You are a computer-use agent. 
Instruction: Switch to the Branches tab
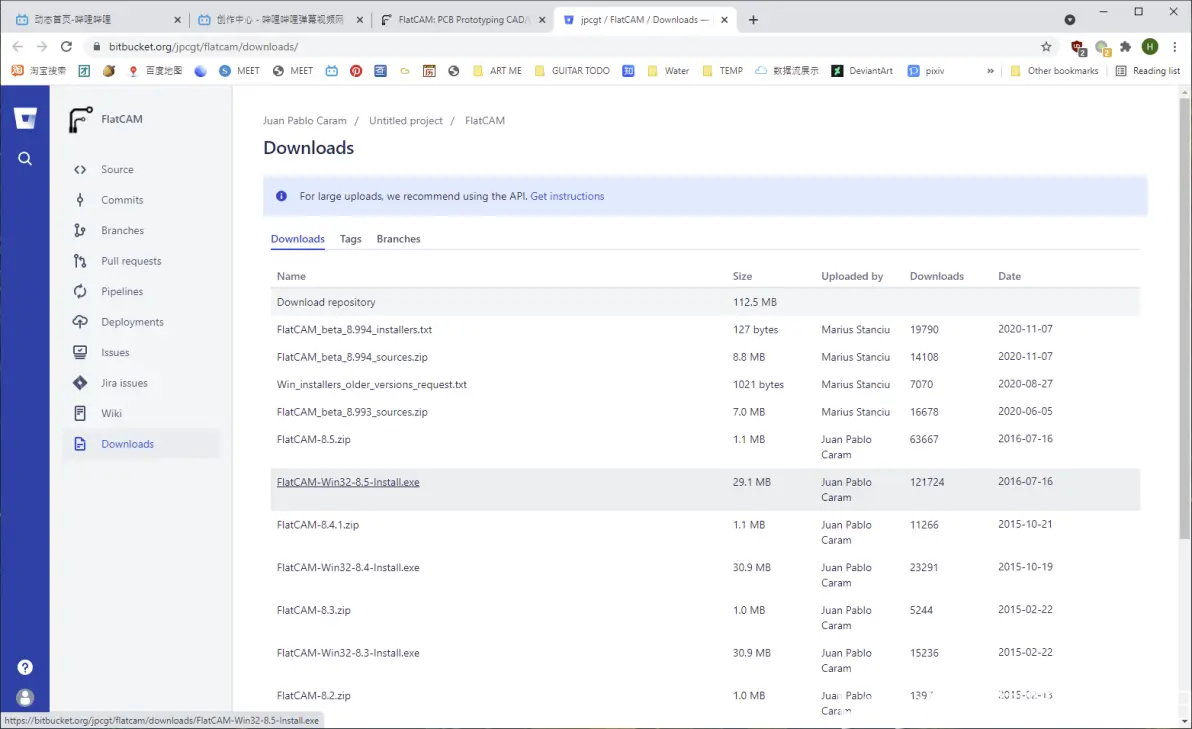398,239
